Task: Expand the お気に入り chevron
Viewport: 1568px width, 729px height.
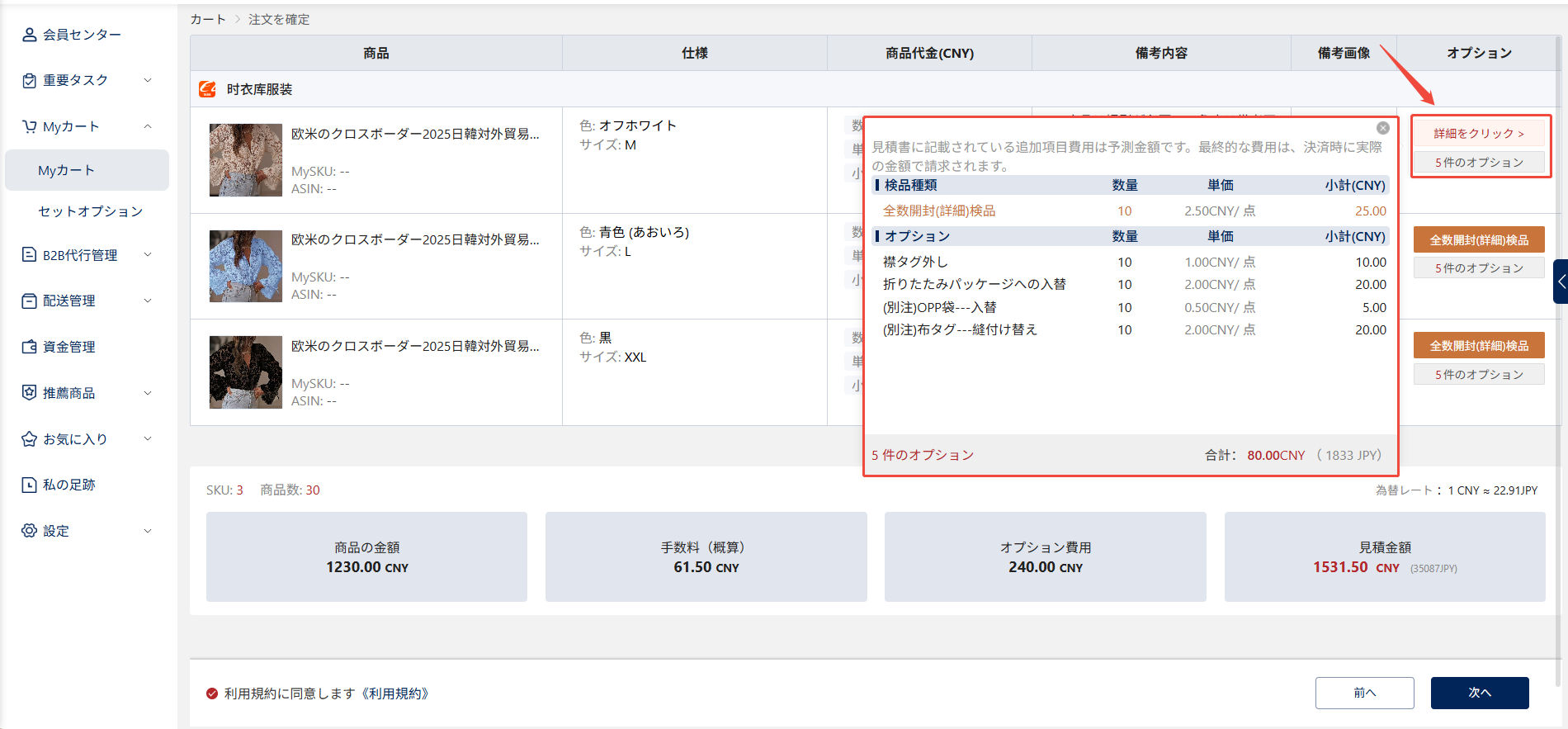Action: coord(148,438)
